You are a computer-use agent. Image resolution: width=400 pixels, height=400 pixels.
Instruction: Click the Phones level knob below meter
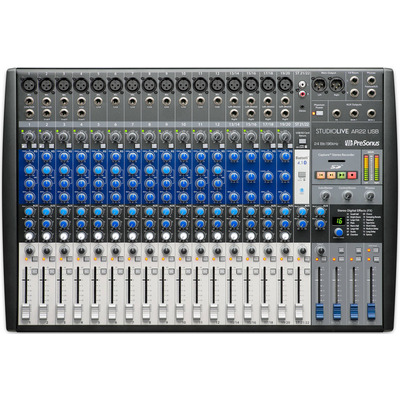369,196
